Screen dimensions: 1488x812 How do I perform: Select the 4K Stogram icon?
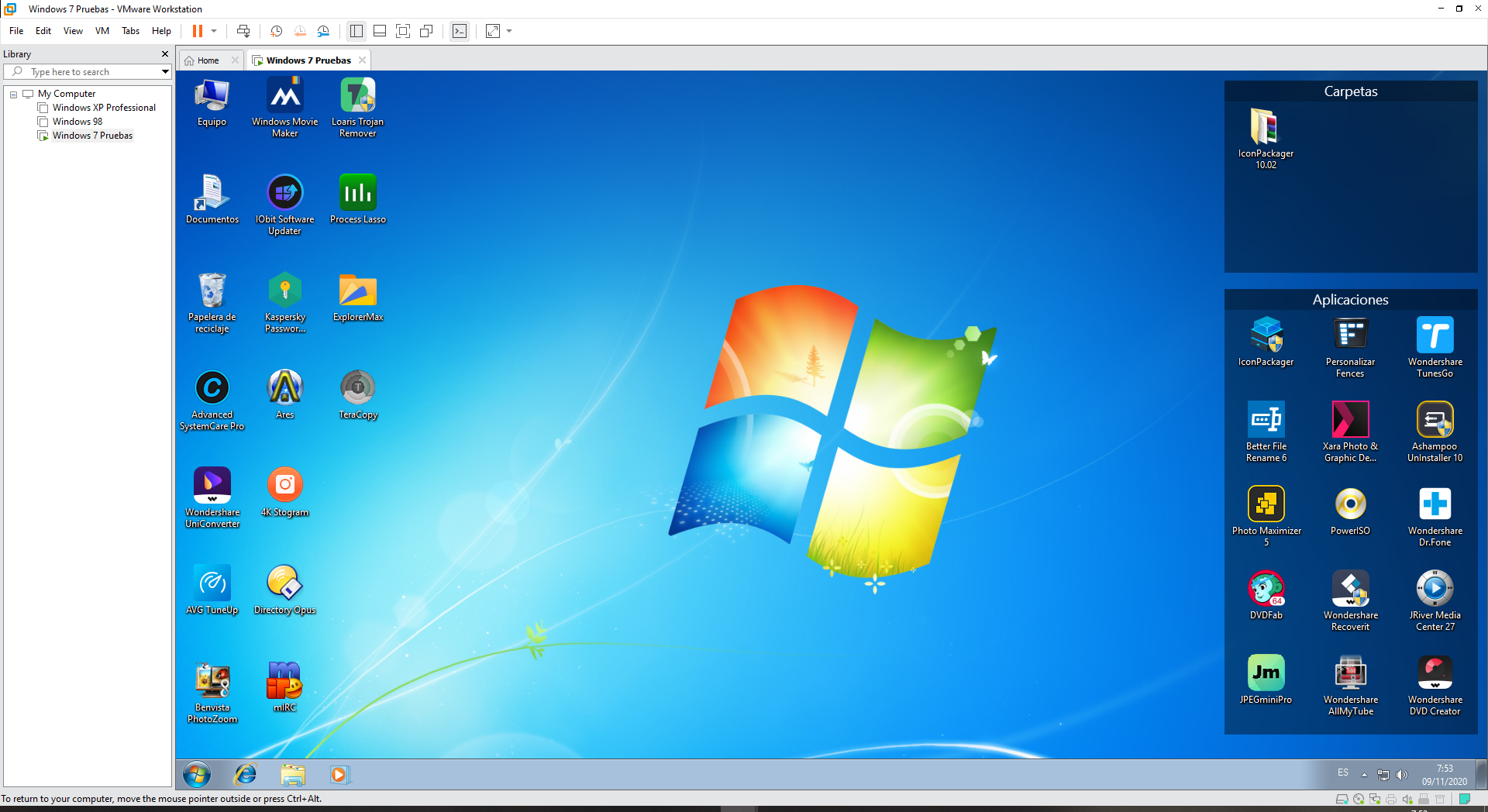284,493
